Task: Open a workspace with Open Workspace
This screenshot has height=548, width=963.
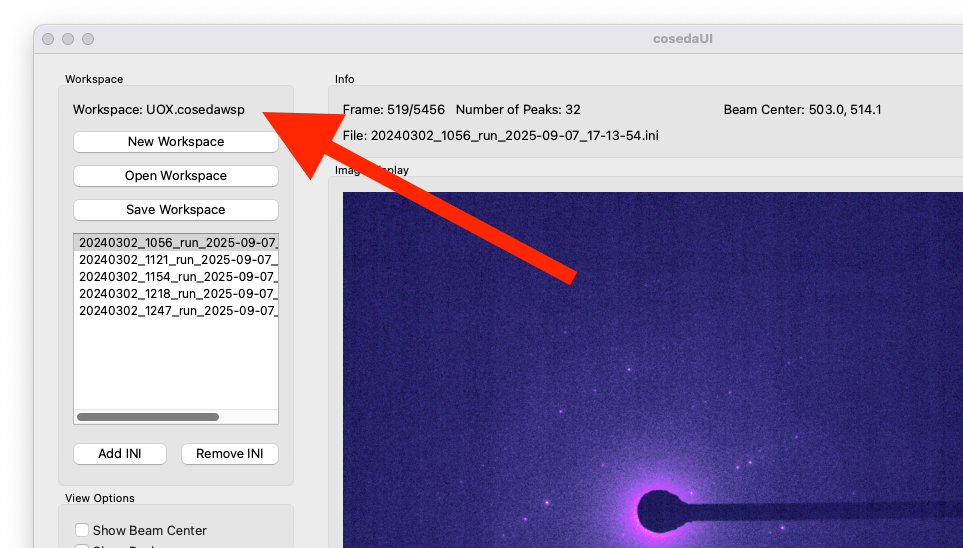Action: (x=176, y=176)
